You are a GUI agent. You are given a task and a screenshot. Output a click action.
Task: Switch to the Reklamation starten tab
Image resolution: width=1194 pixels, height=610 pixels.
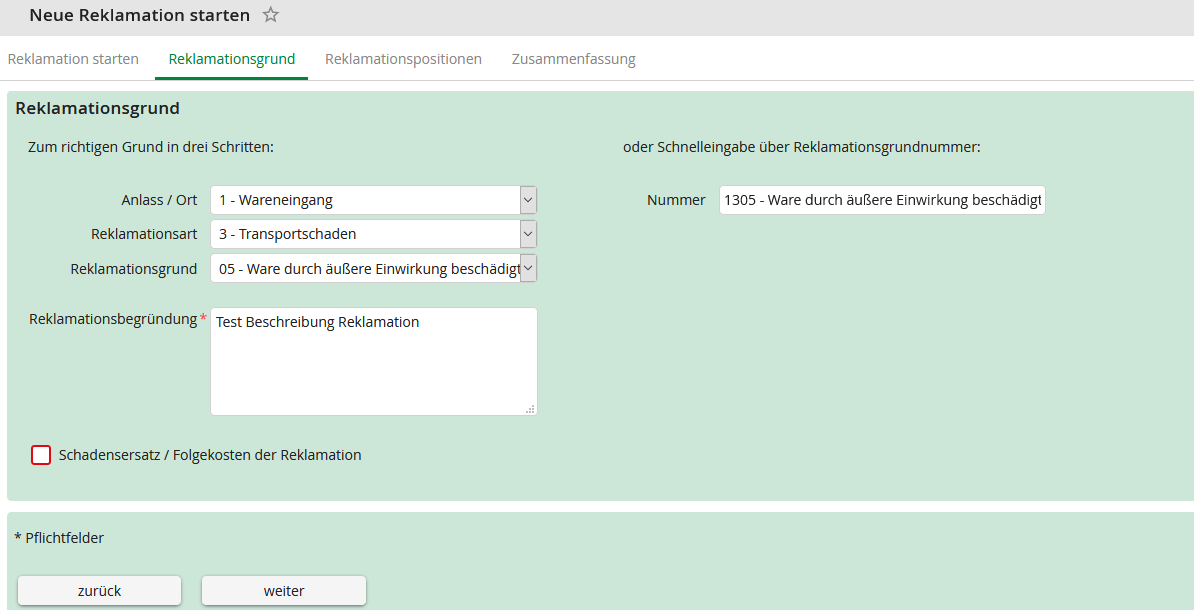click(73, 59)
